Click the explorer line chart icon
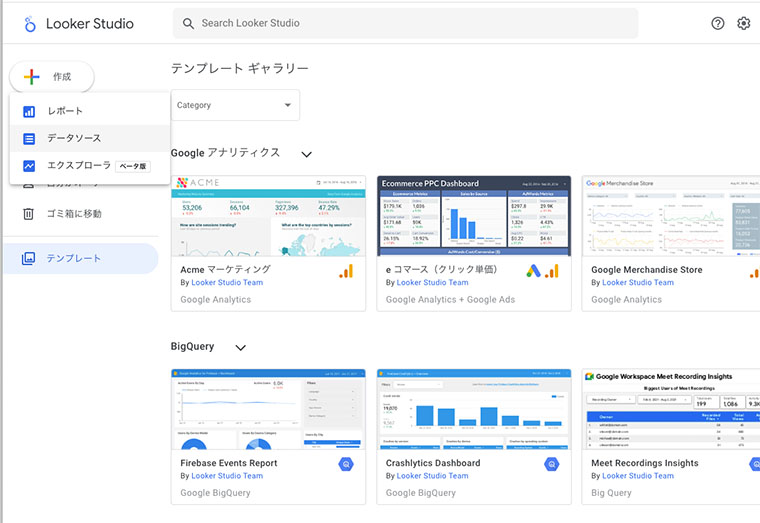The image size is (760, 523). tap(29, 166)
